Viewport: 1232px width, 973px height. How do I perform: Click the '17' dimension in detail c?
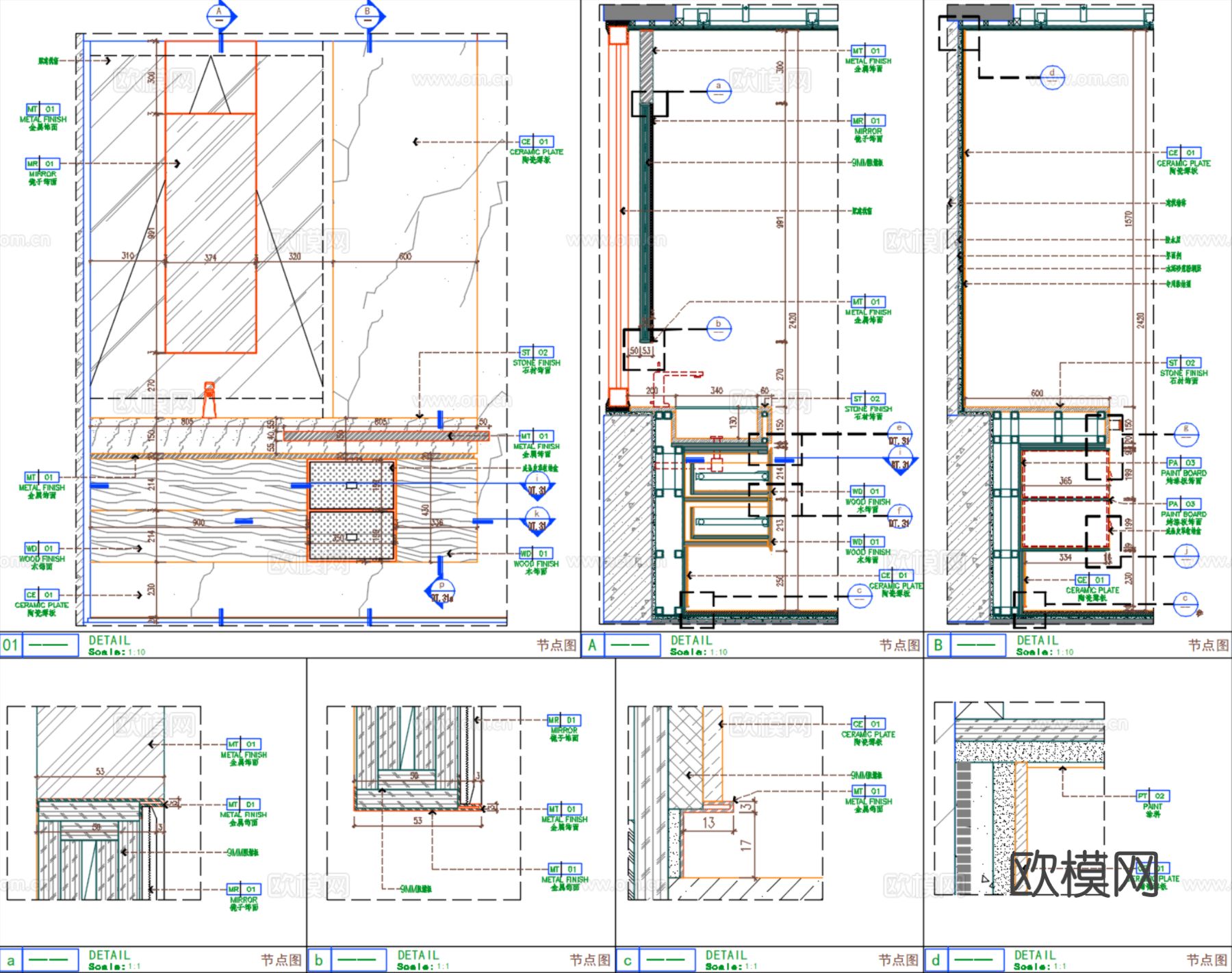coord(746,844)
